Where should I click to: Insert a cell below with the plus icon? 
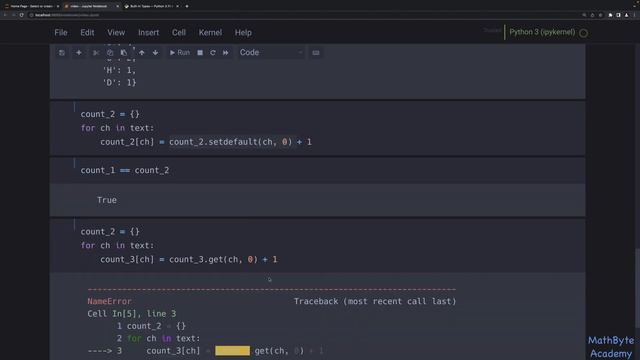tap(79, 53)
